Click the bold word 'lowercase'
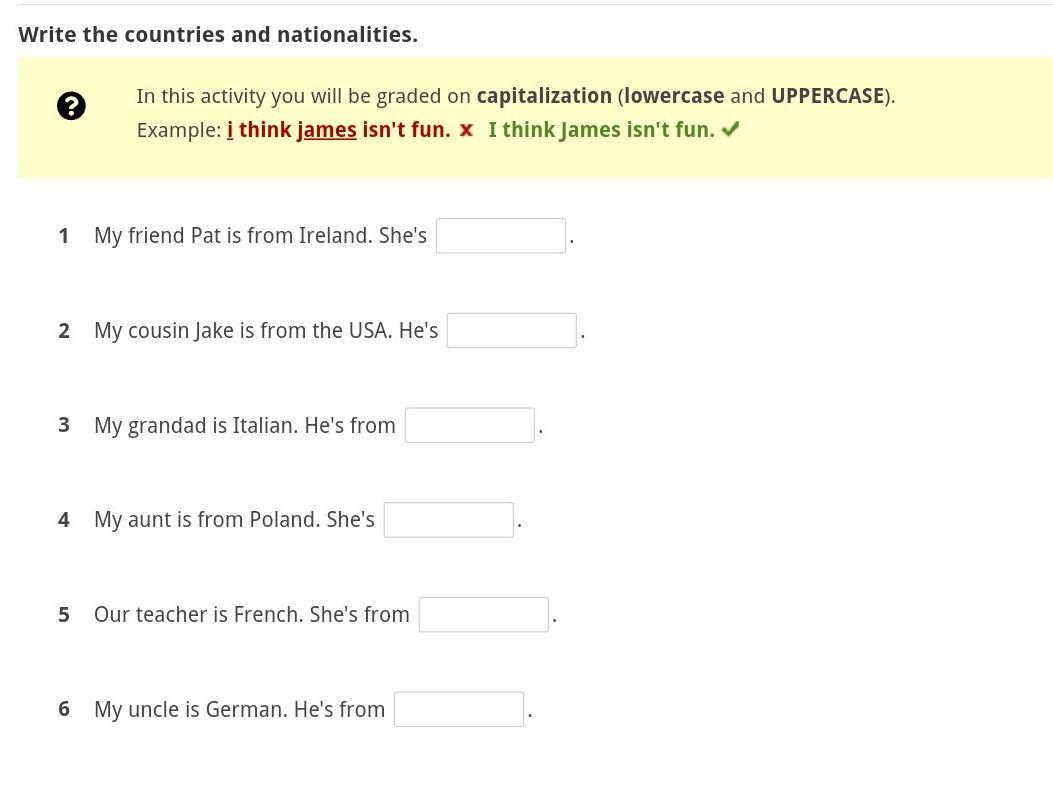This screenshot has height=799, width=1053. (674, 96)
